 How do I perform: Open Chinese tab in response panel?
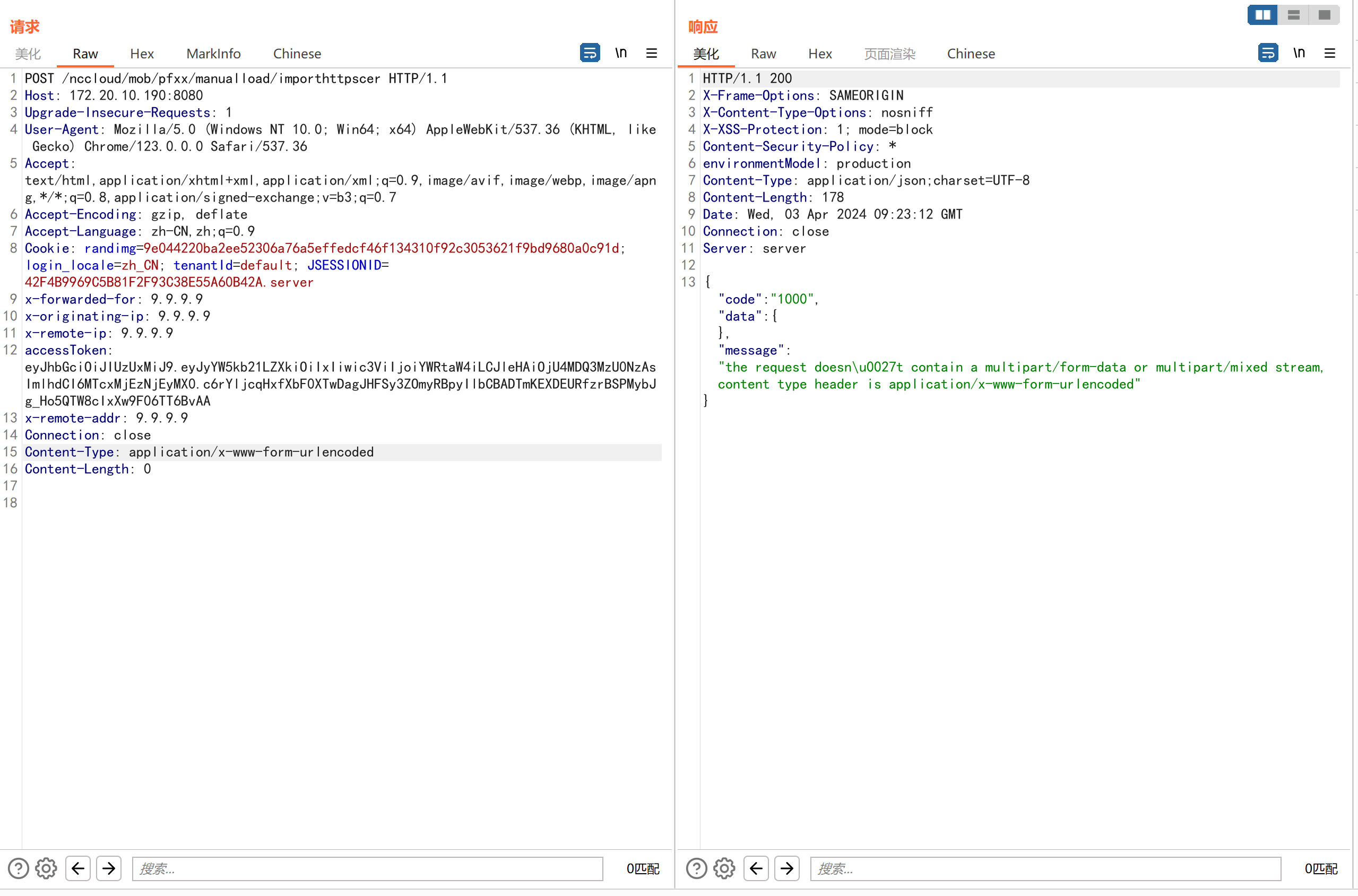[971, 54]
